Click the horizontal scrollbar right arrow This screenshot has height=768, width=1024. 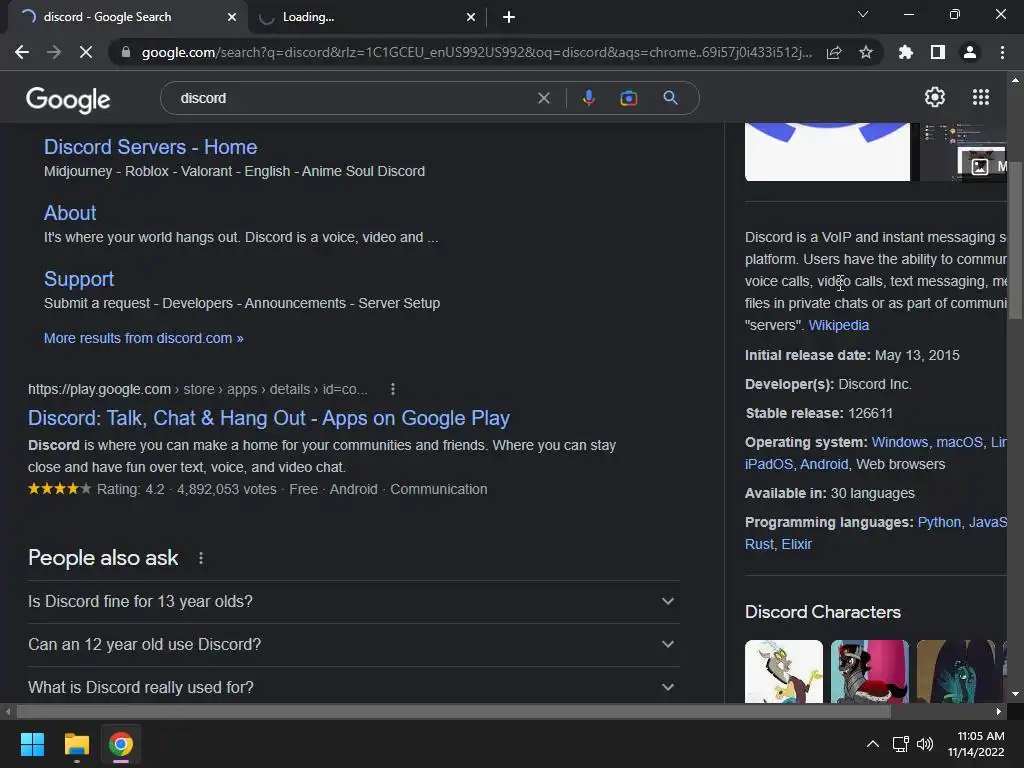(x=999, y=712)
